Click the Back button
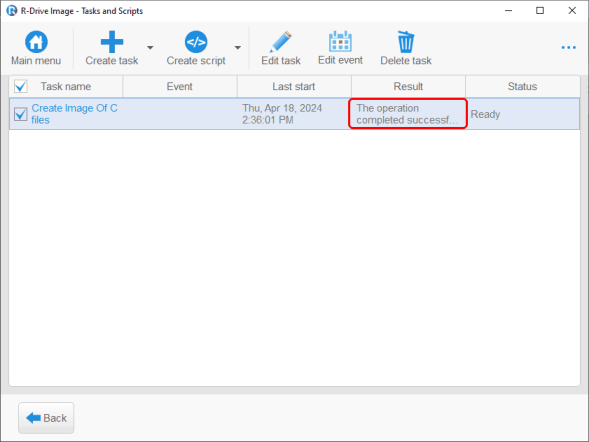589x442 pixels. point(46,418)
